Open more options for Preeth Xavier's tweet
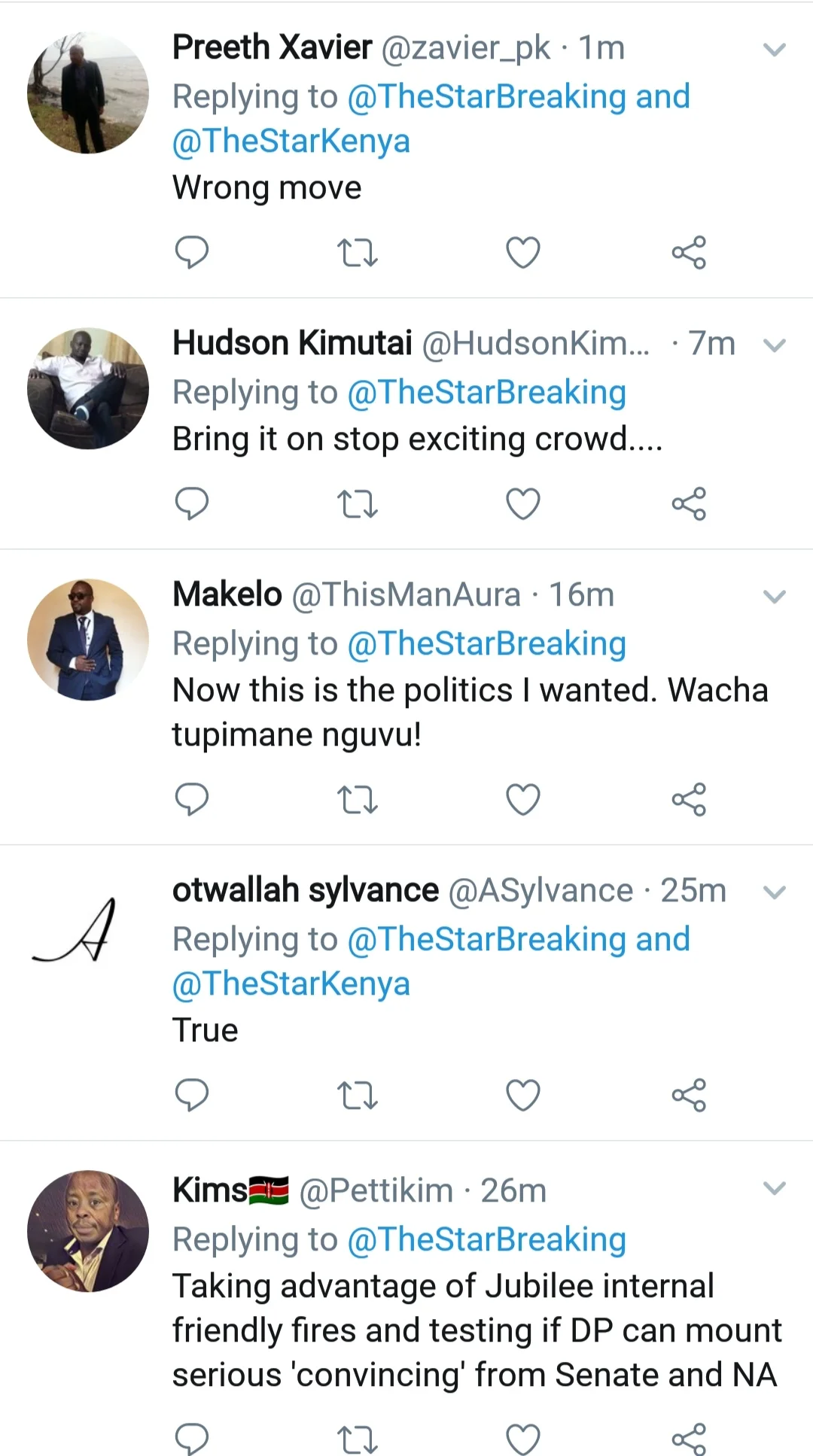 click(x=775, y=50)
